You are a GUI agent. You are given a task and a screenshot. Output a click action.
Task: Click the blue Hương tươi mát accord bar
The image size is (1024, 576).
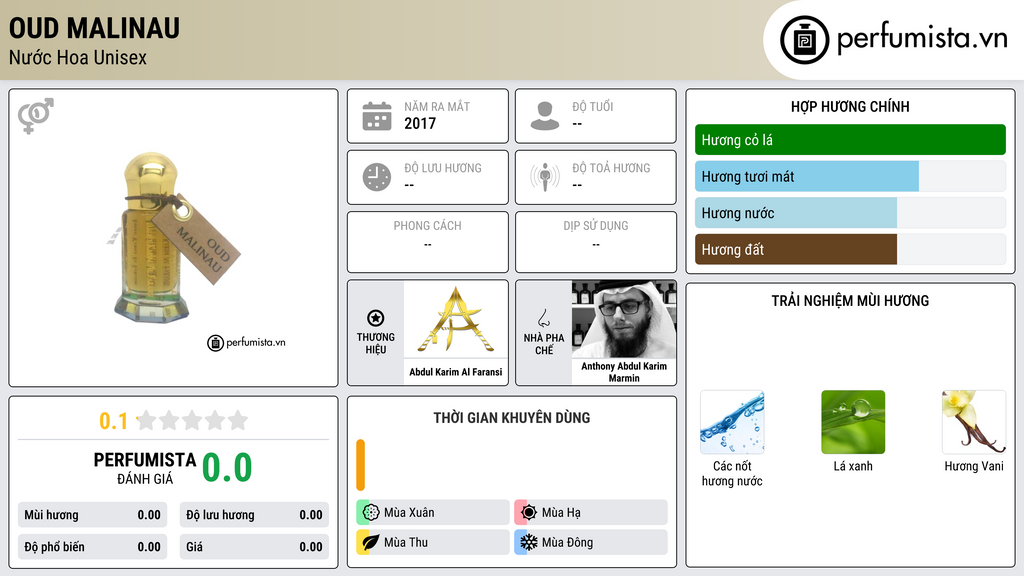[x=807, y=176]
